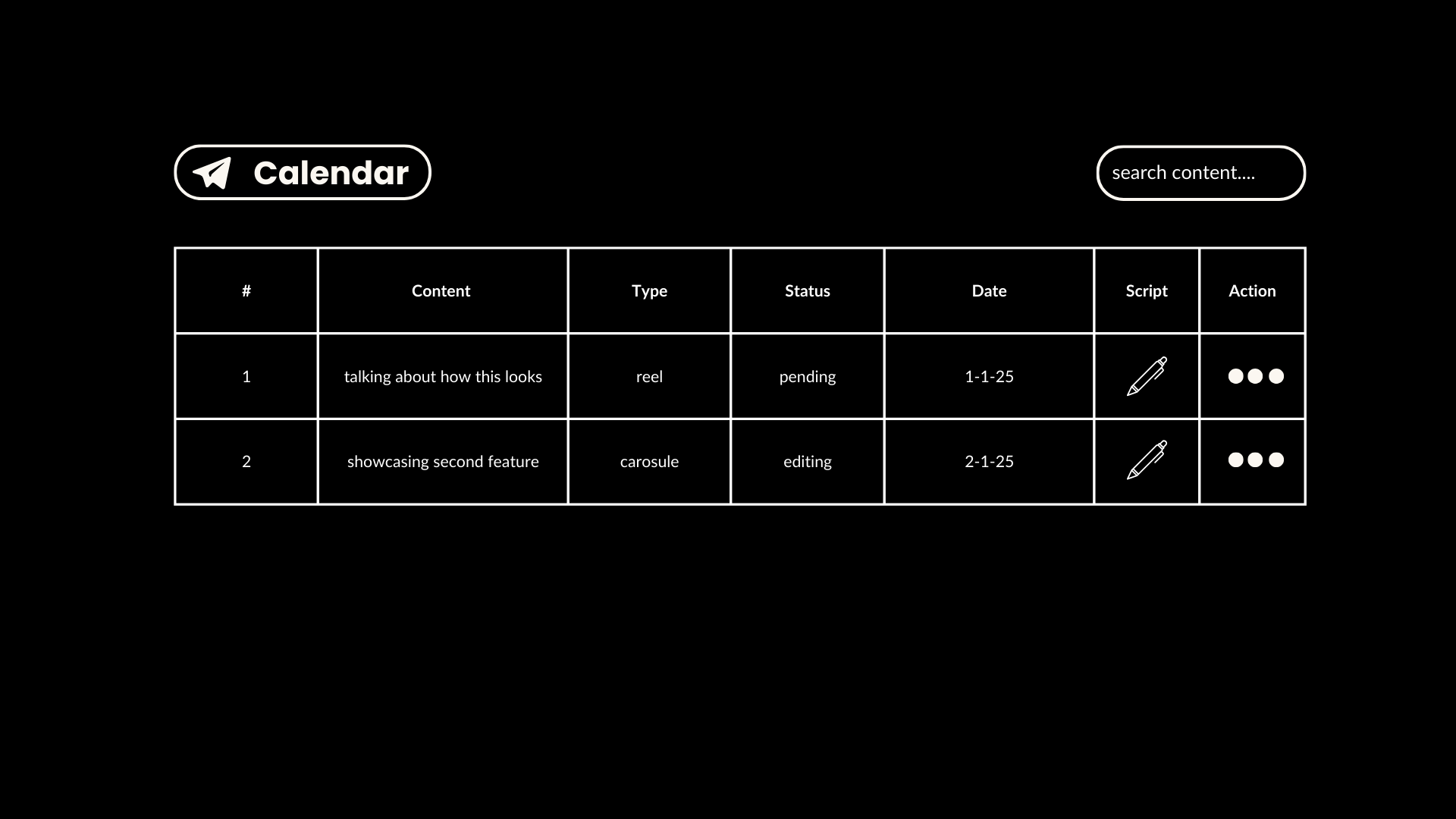Click the edit script icon for row 1
Screen dimensions: 1456x819
tap(1146, 376)
